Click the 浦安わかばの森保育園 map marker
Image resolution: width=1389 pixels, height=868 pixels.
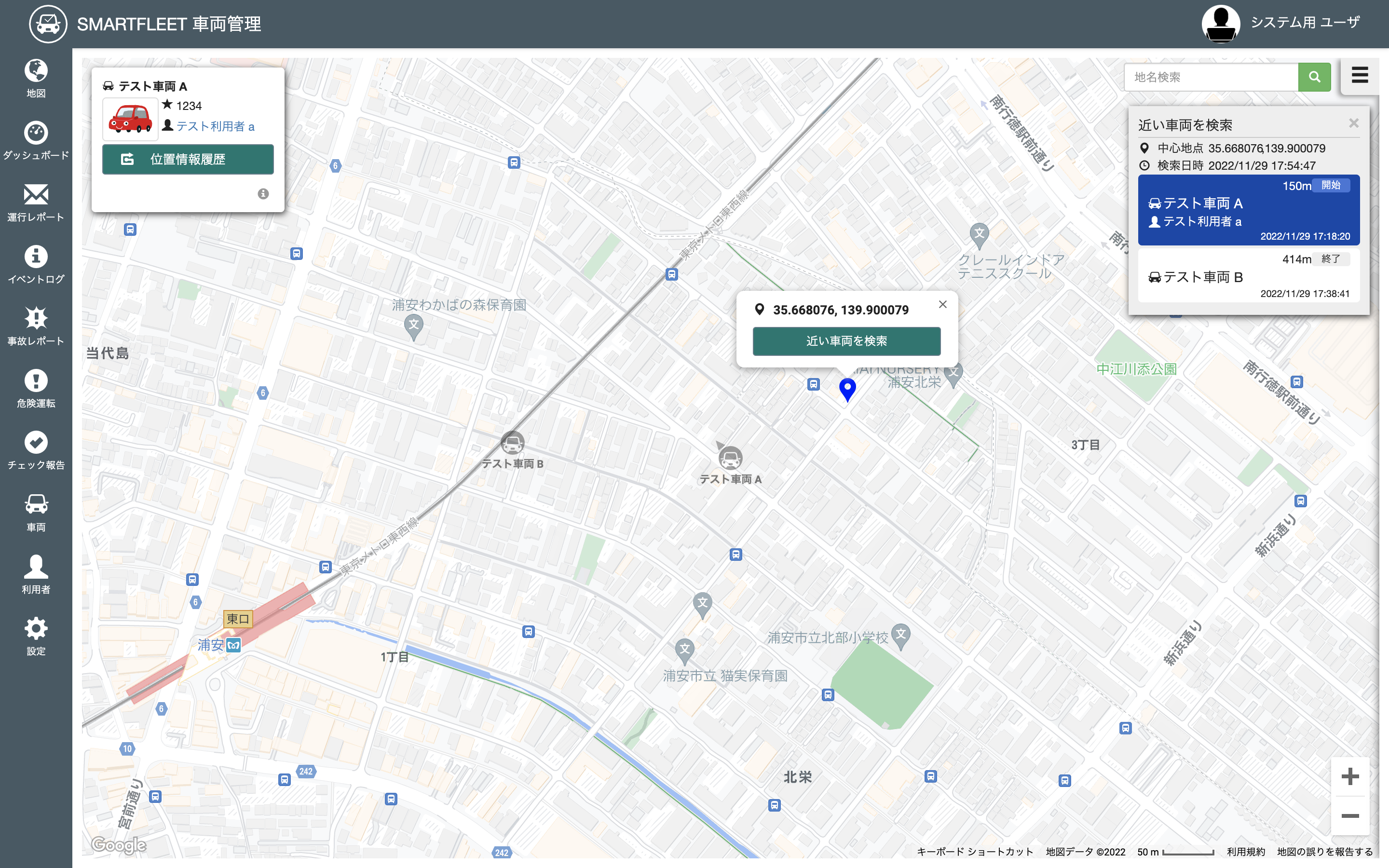(413, 328)
